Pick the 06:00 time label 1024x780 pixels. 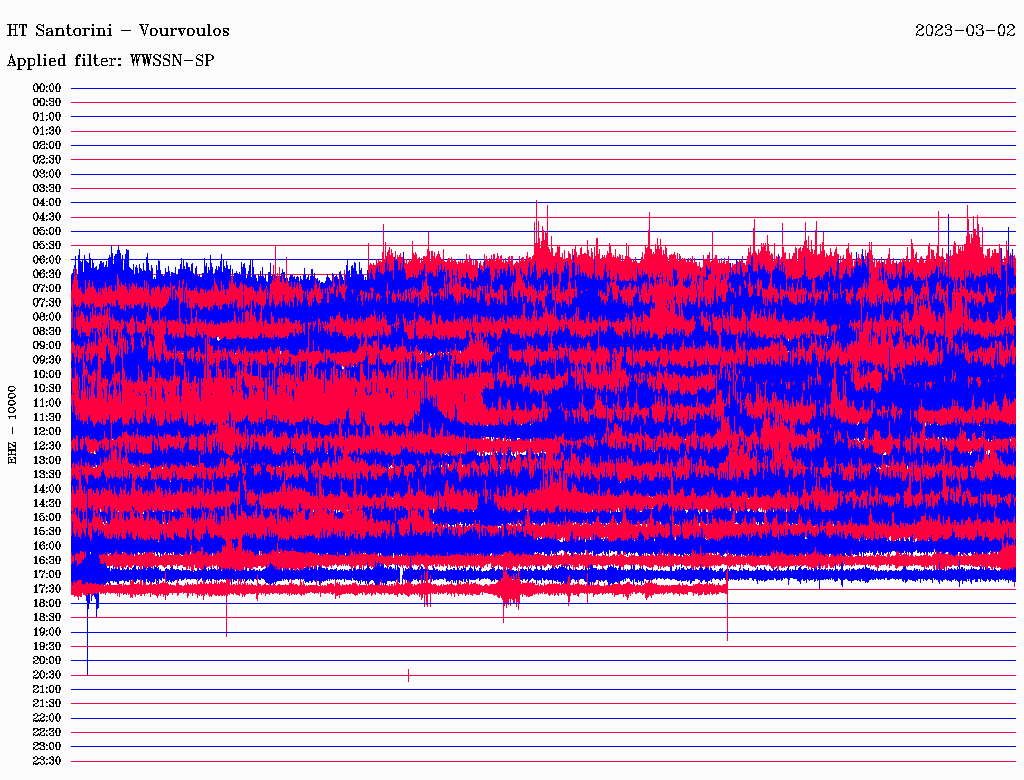[x=47, y=260]
